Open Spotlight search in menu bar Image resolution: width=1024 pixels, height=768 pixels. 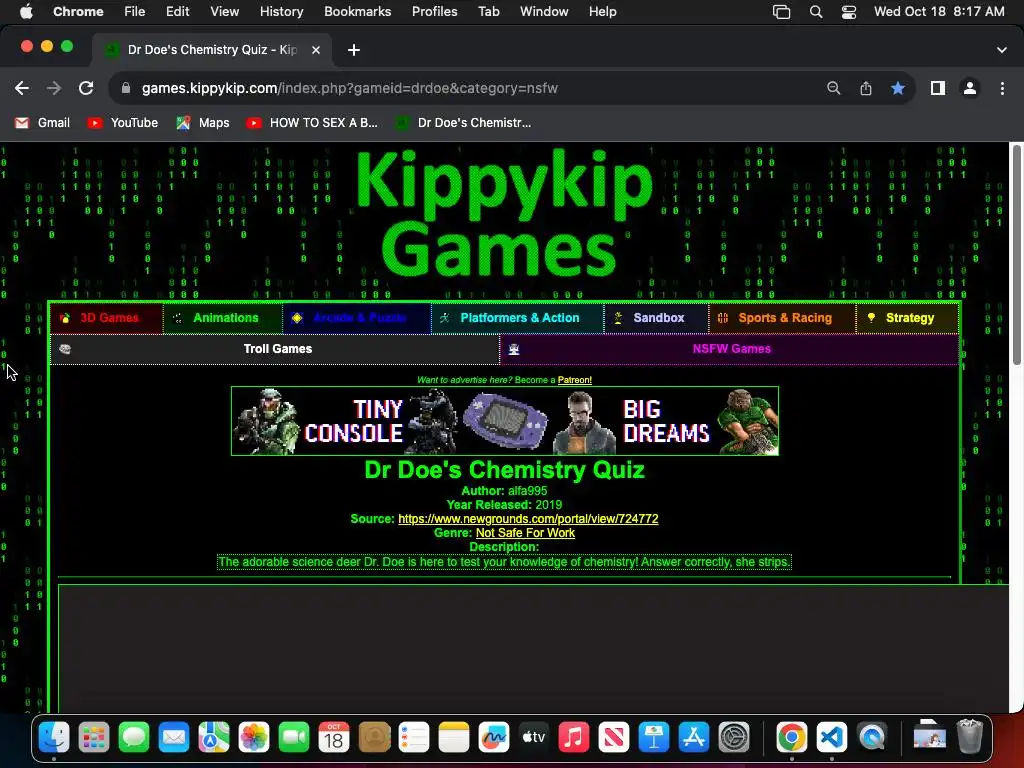pos(816,12)
